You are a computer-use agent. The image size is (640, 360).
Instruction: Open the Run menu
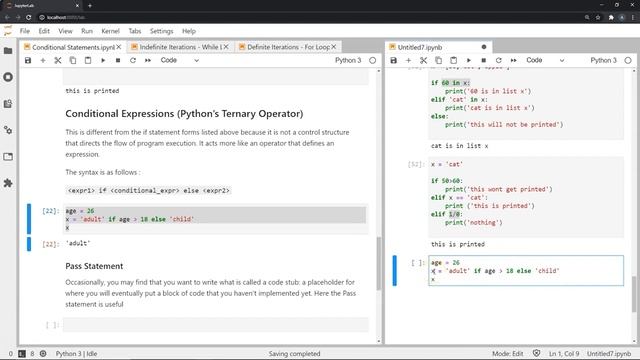click(x=87, y=31)
